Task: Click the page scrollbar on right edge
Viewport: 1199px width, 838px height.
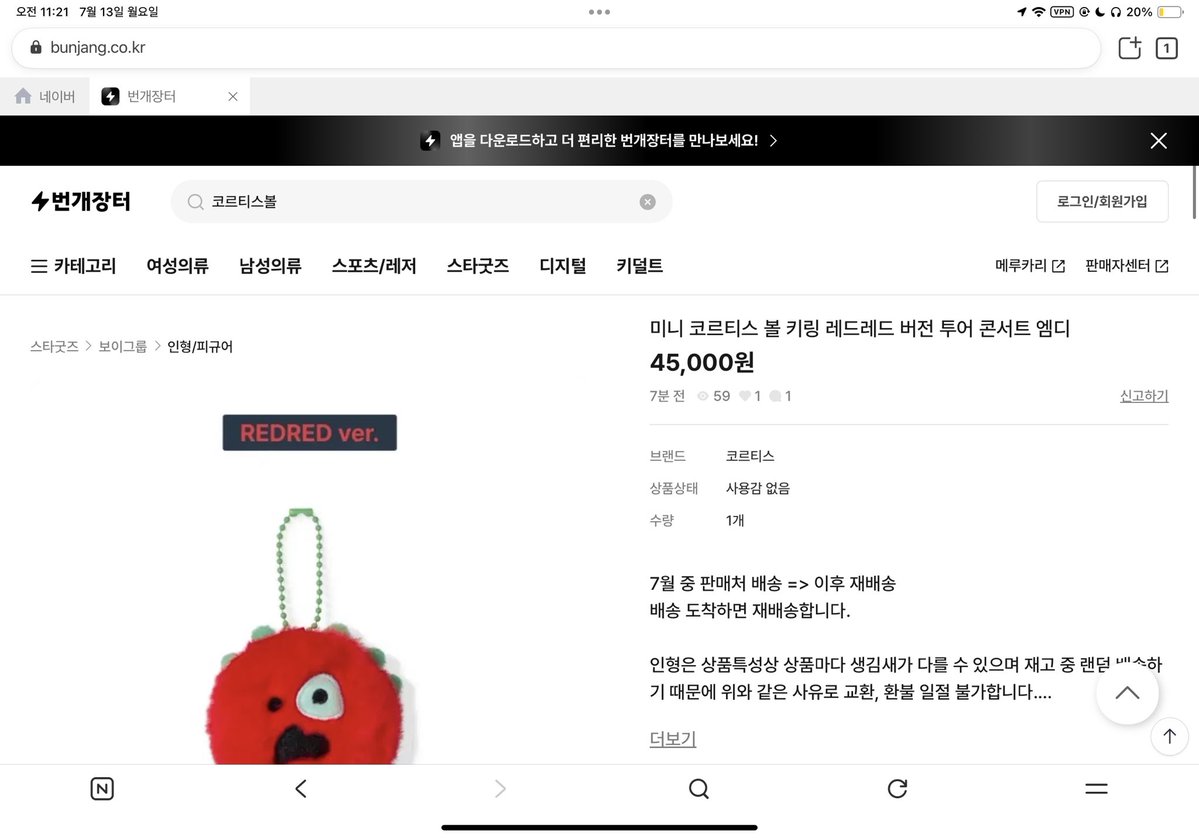Action: pyautogui.click(x=1194, y=193)
